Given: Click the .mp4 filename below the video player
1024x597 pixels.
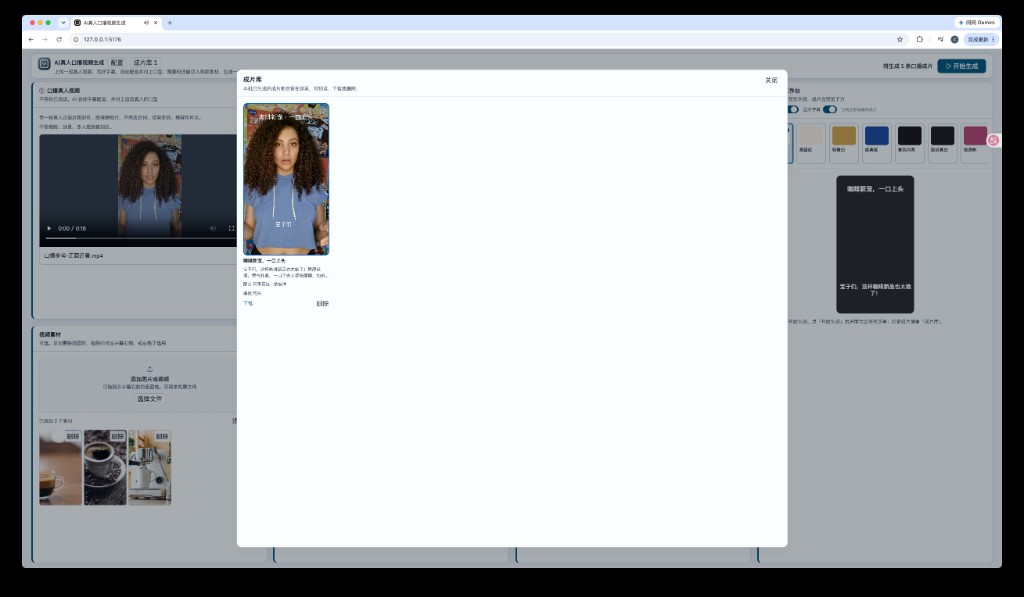Looking at the screenshot, I should click(x=74, y=256).
